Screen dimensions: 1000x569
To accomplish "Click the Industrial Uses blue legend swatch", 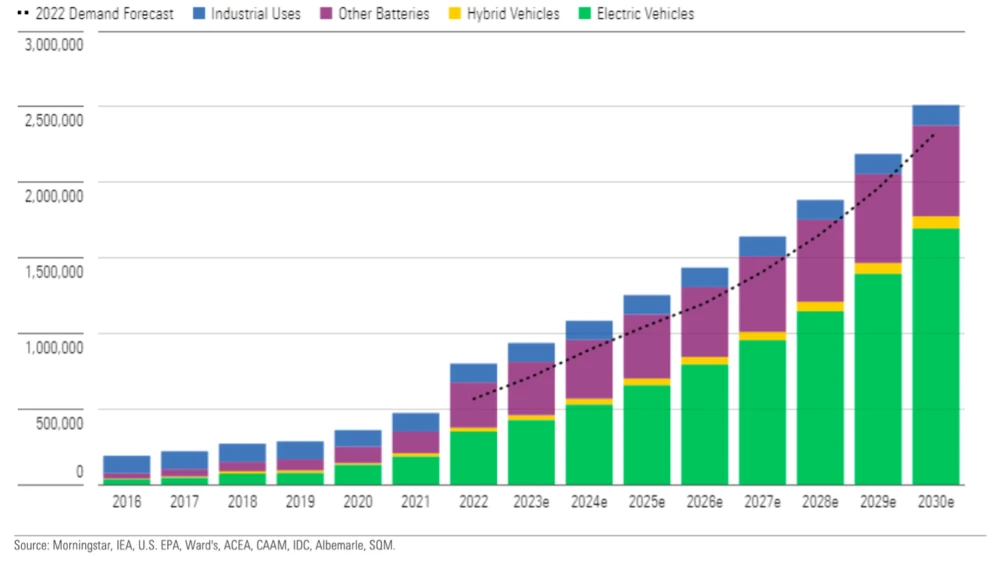I will click(199, 13).
